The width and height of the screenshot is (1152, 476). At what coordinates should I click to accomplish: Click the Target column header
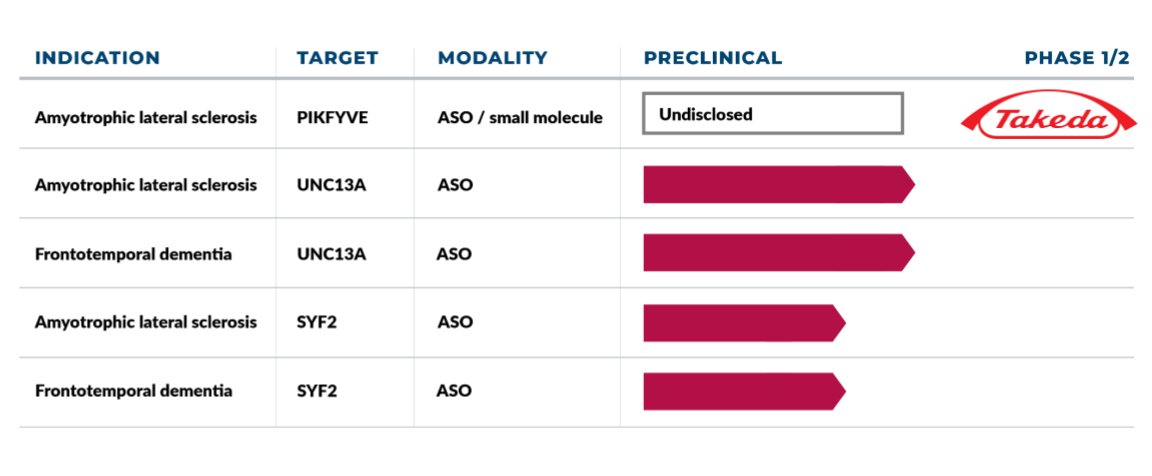(x=337, y=58)
